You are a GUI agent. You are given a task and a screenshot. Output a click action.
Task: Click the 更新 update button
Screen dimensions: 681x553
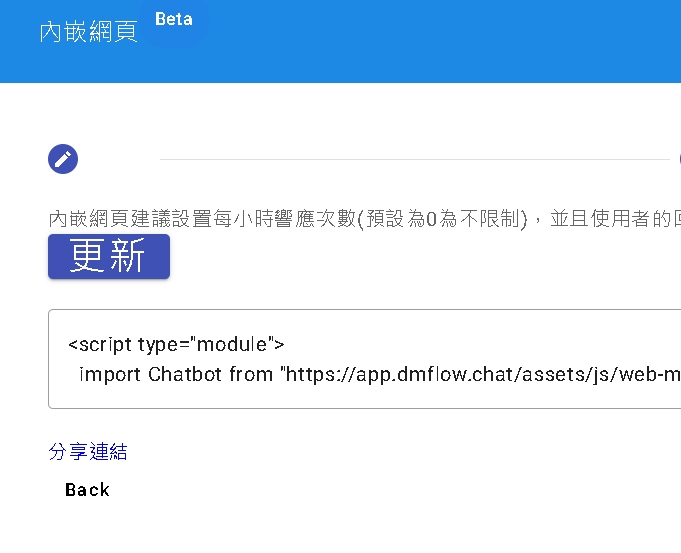(x=109, y=257)
